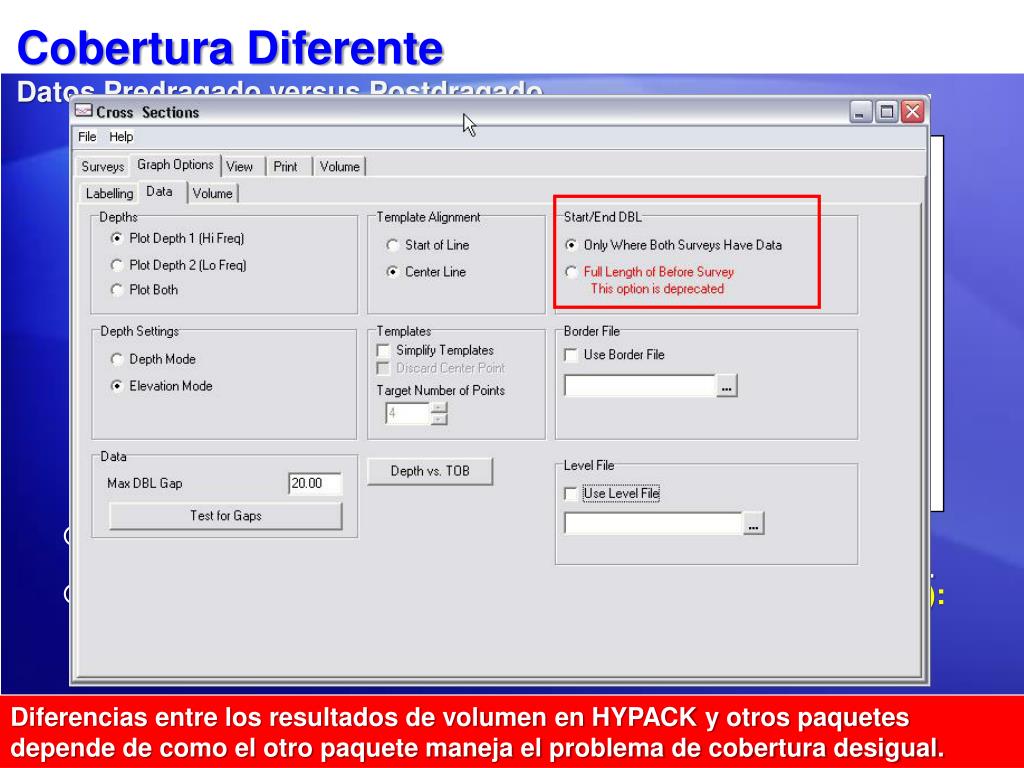This screenshot has width=1024, height=768.
Task: Select the Data sub-tab
Action: [x=159, y=191]
